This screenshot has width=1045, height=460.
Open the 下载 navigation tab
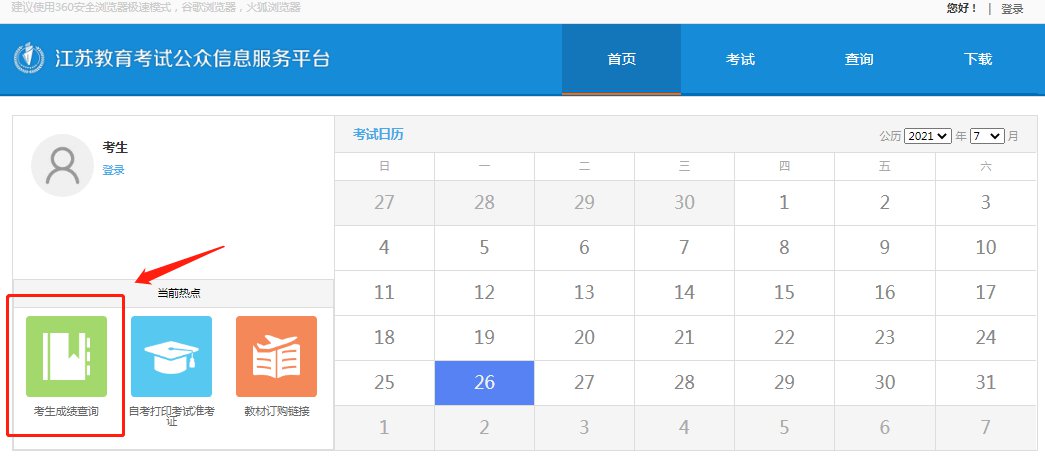[978, 60]
